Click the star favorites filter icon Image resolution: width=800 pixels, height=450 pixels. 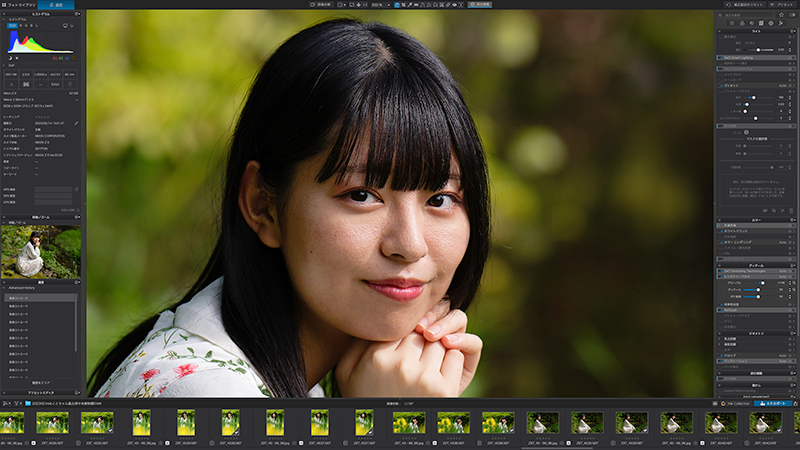tap(781, 15)
